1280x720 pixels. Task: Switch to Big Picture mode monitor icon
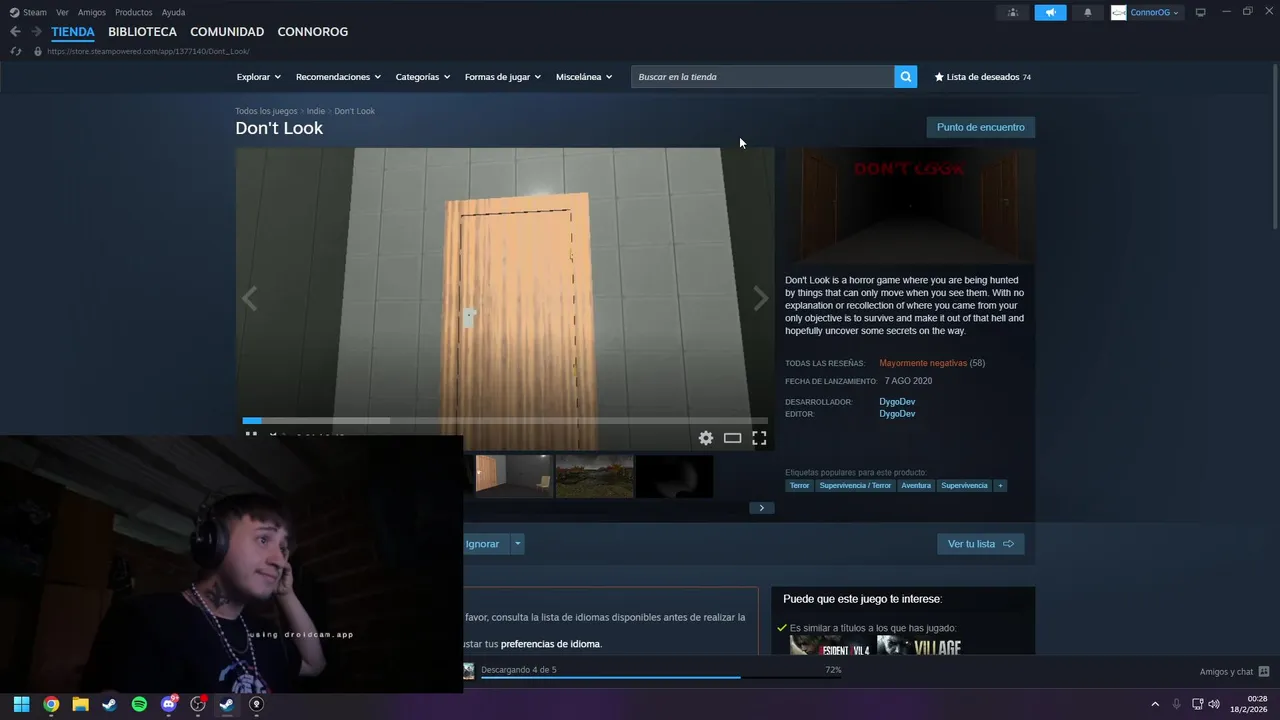(1201, 12)
